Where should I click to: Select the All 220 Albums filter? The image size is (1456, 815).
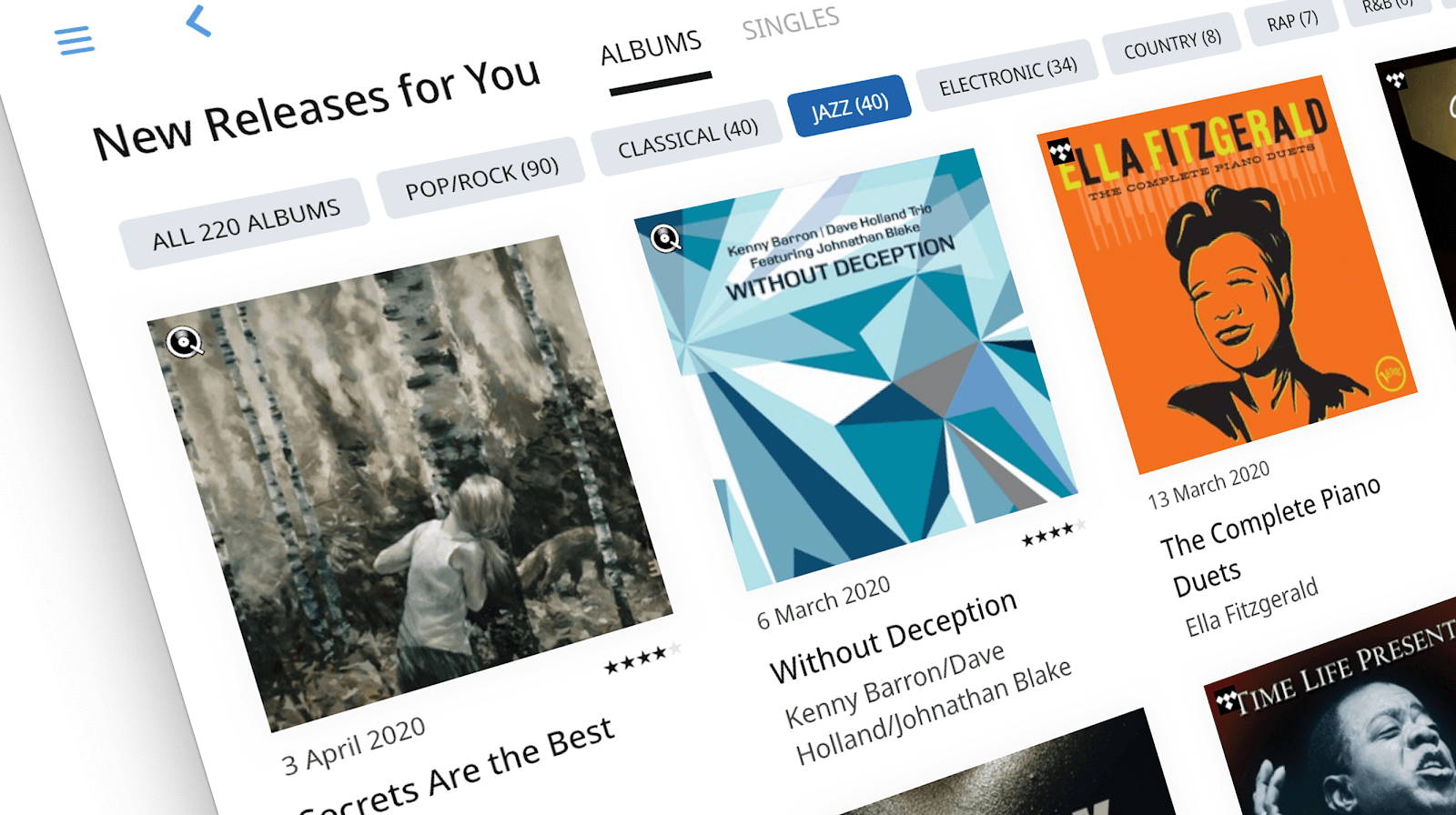tap(245, 225)
